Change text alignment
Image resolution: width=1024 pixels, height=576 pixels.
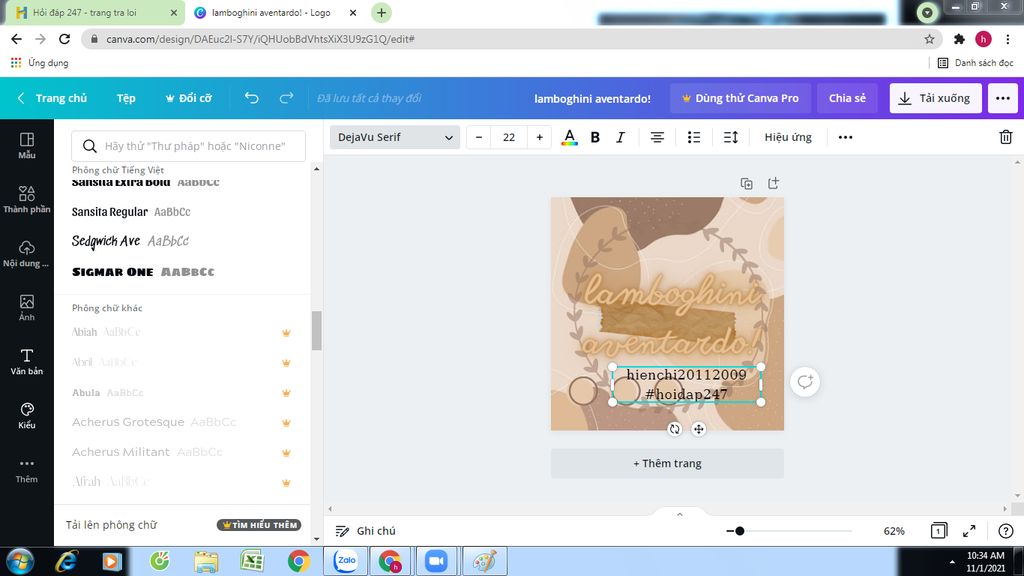coord(657,137)
